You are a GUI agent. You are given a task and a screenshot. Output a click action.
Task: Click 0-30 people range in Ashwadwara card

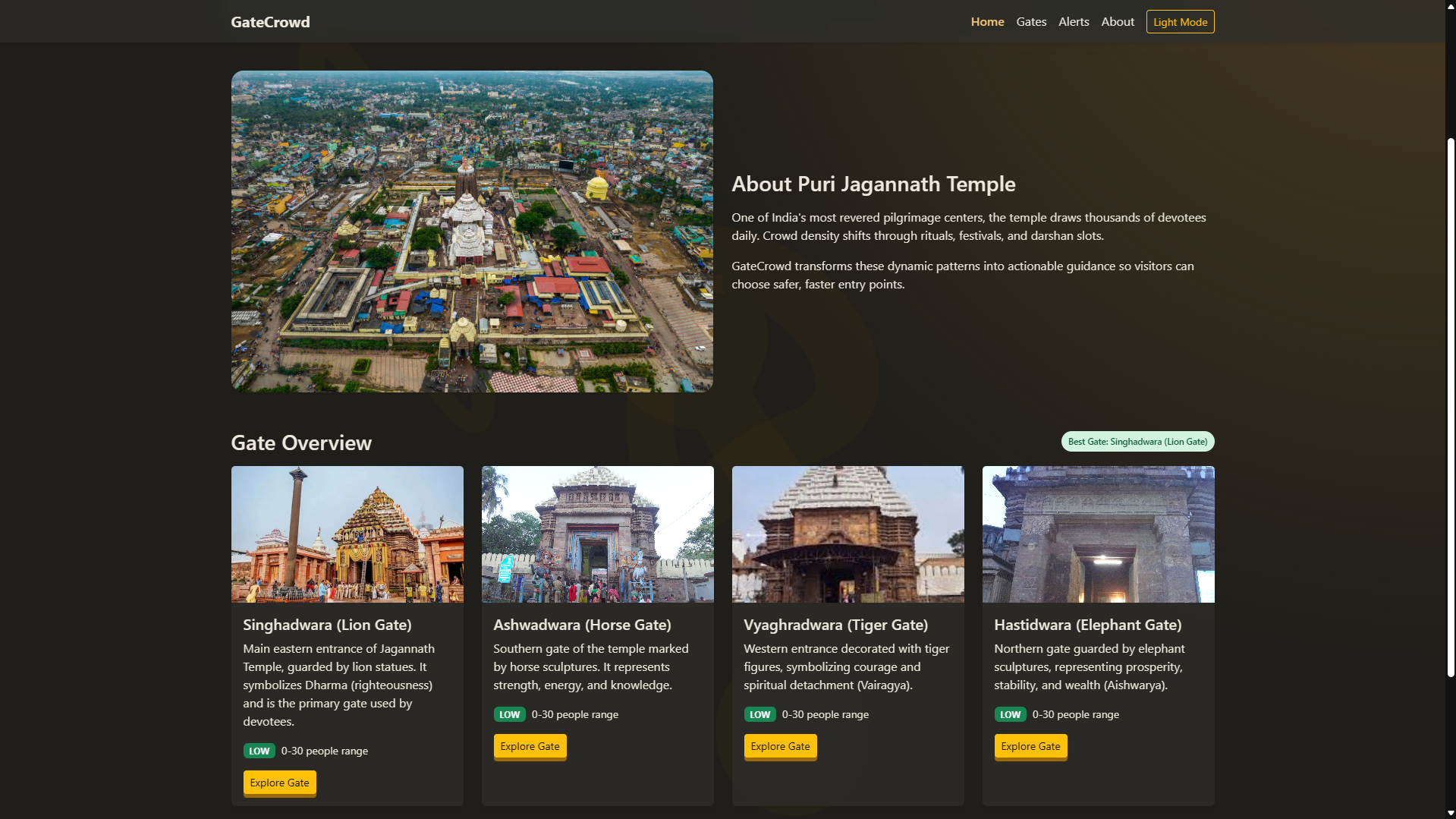574,715
